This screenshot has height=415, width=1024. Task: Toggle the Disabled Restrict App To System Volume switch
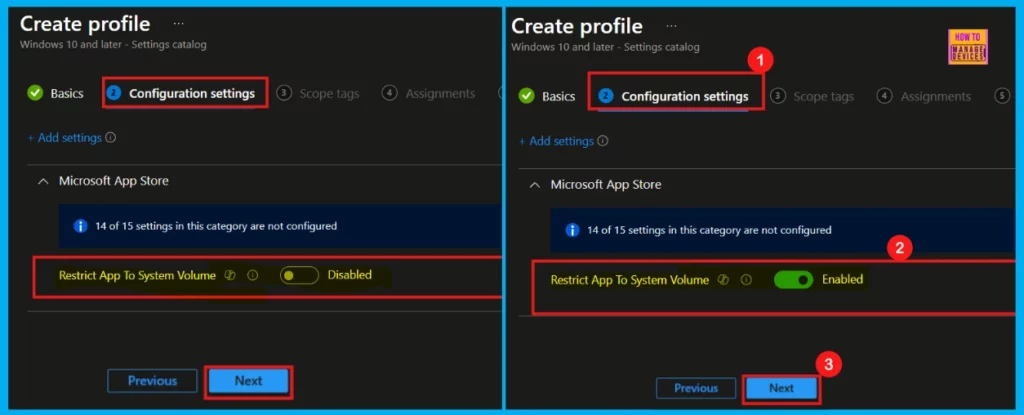pos(299,276)
